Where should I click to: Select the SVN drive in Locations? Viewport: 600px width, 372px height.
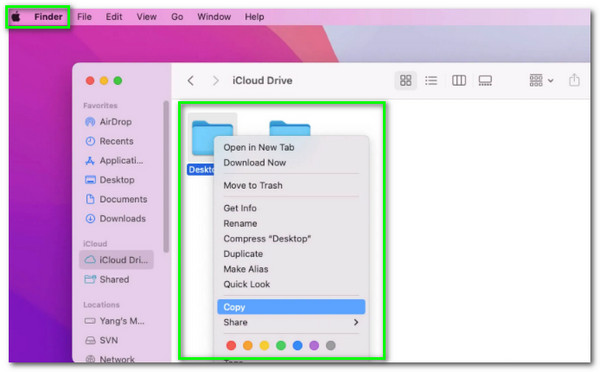(101, 340)
